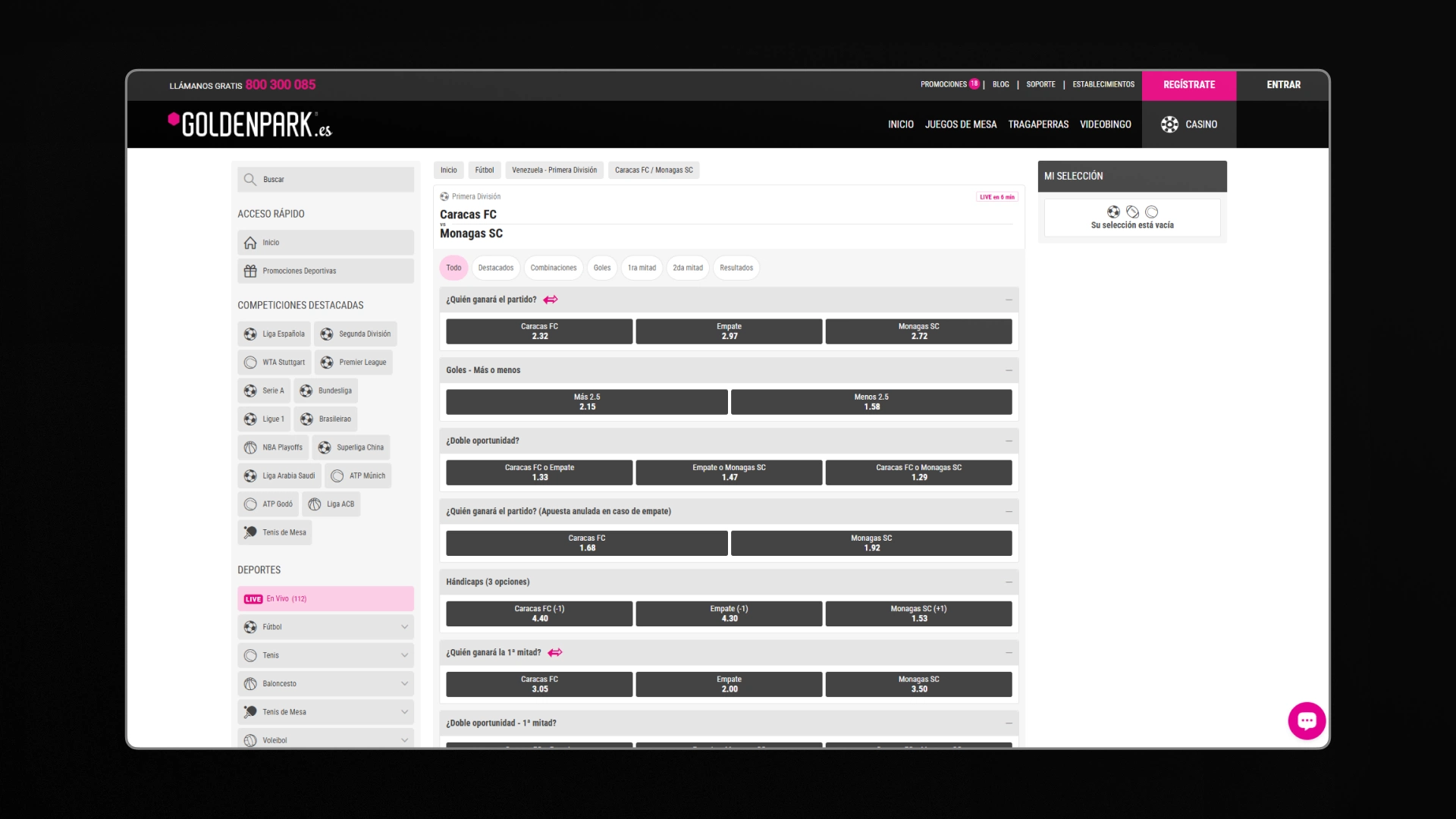Bet on Empate at 2.97
Screen dimensions: 1456x819
click(729, 331)
